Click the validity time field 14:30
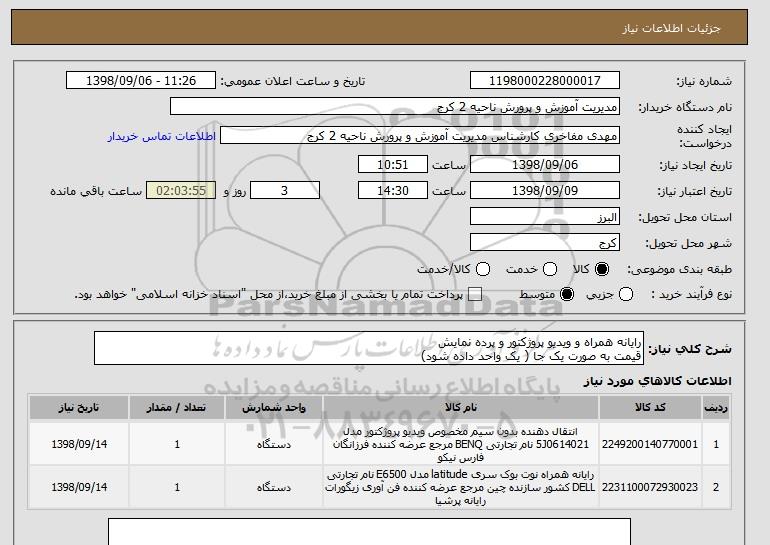This screenshot has height=545, width=770. [393, 191]
